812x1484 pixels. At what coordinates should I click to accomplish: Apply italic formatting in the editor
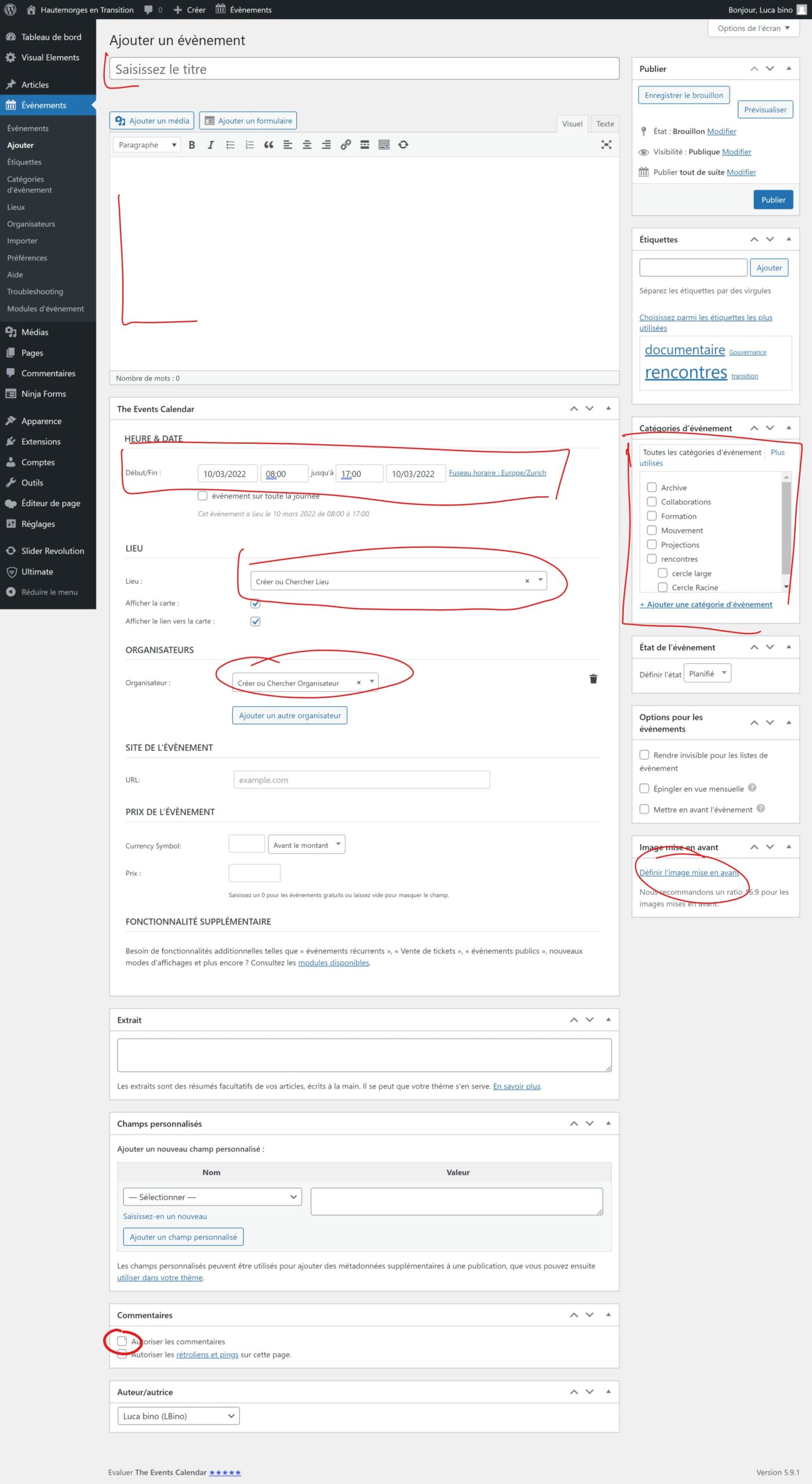coord(211,145)
